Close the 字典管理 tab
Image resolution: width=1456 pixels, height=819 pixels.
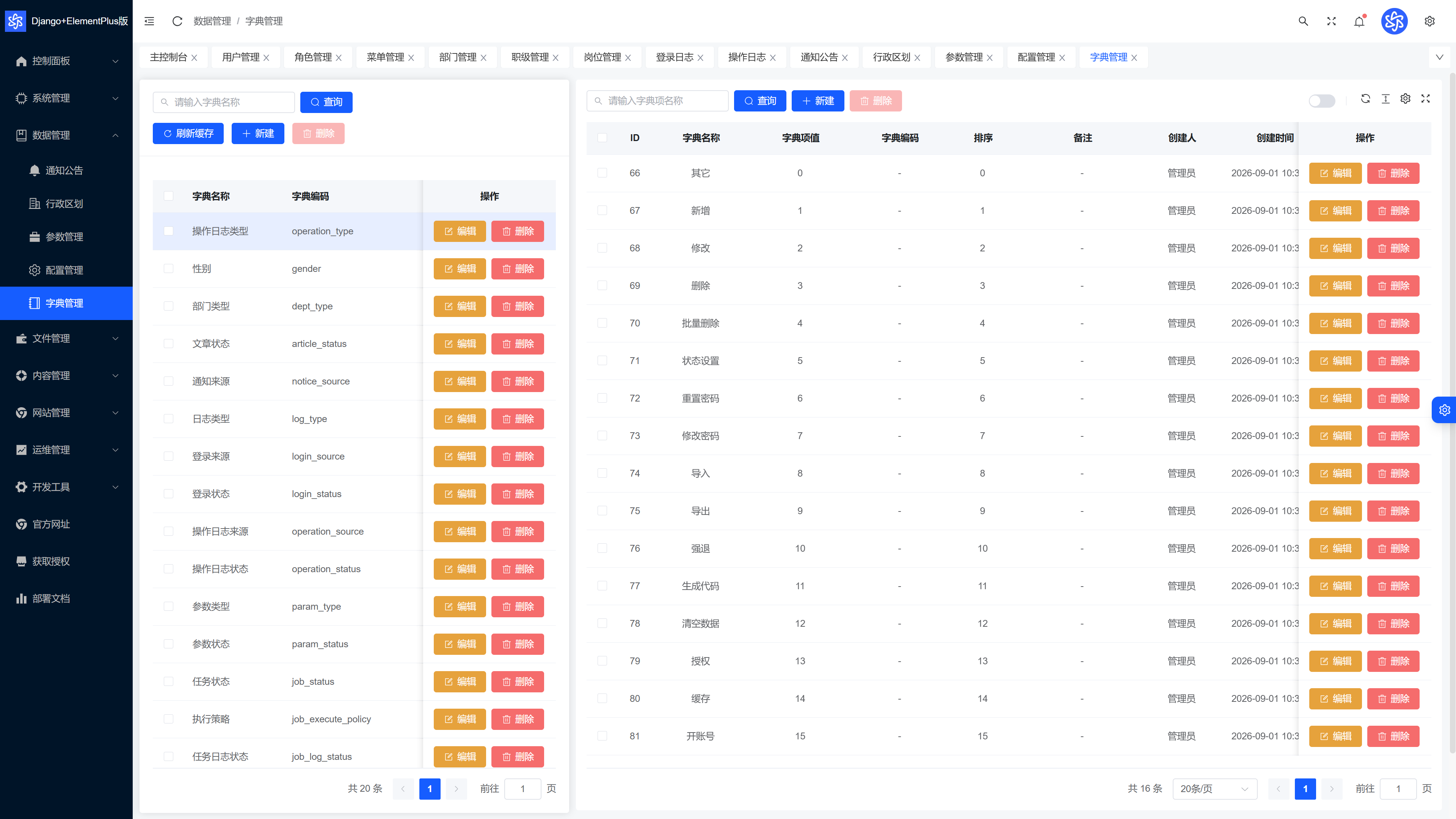point(1134,58)
